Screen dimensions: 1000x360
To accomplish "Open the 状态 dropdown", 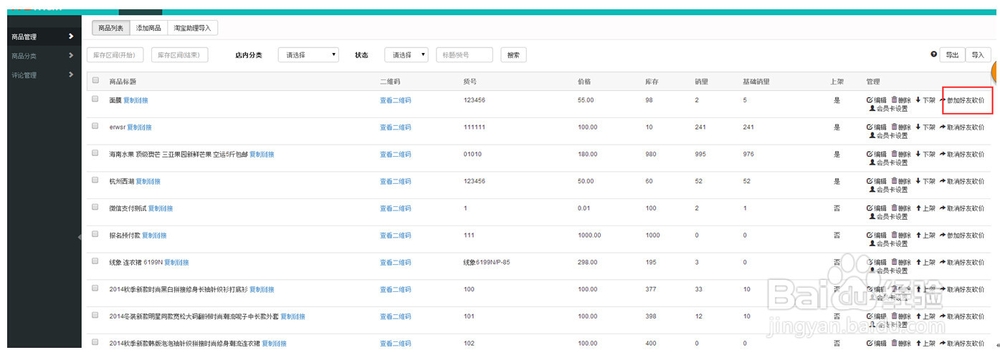I will [x=406, y=55].
